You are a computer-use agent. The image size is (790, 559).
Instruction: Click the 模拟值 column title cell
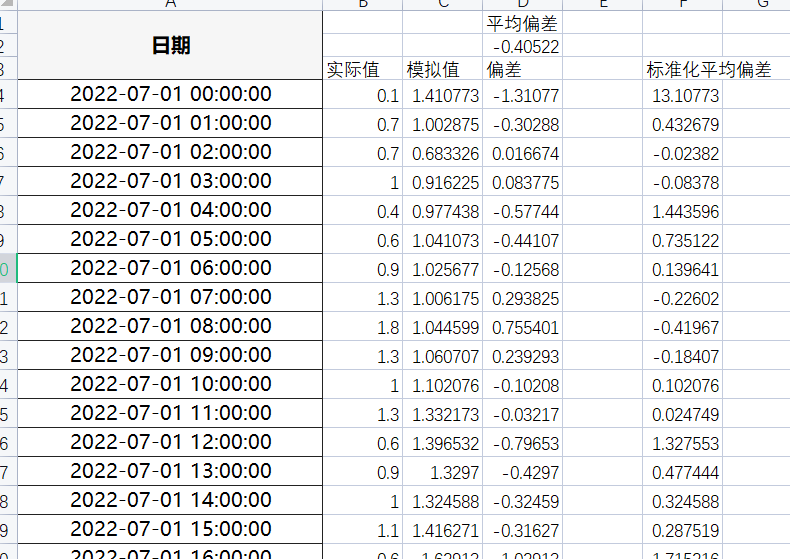(442, 70)
